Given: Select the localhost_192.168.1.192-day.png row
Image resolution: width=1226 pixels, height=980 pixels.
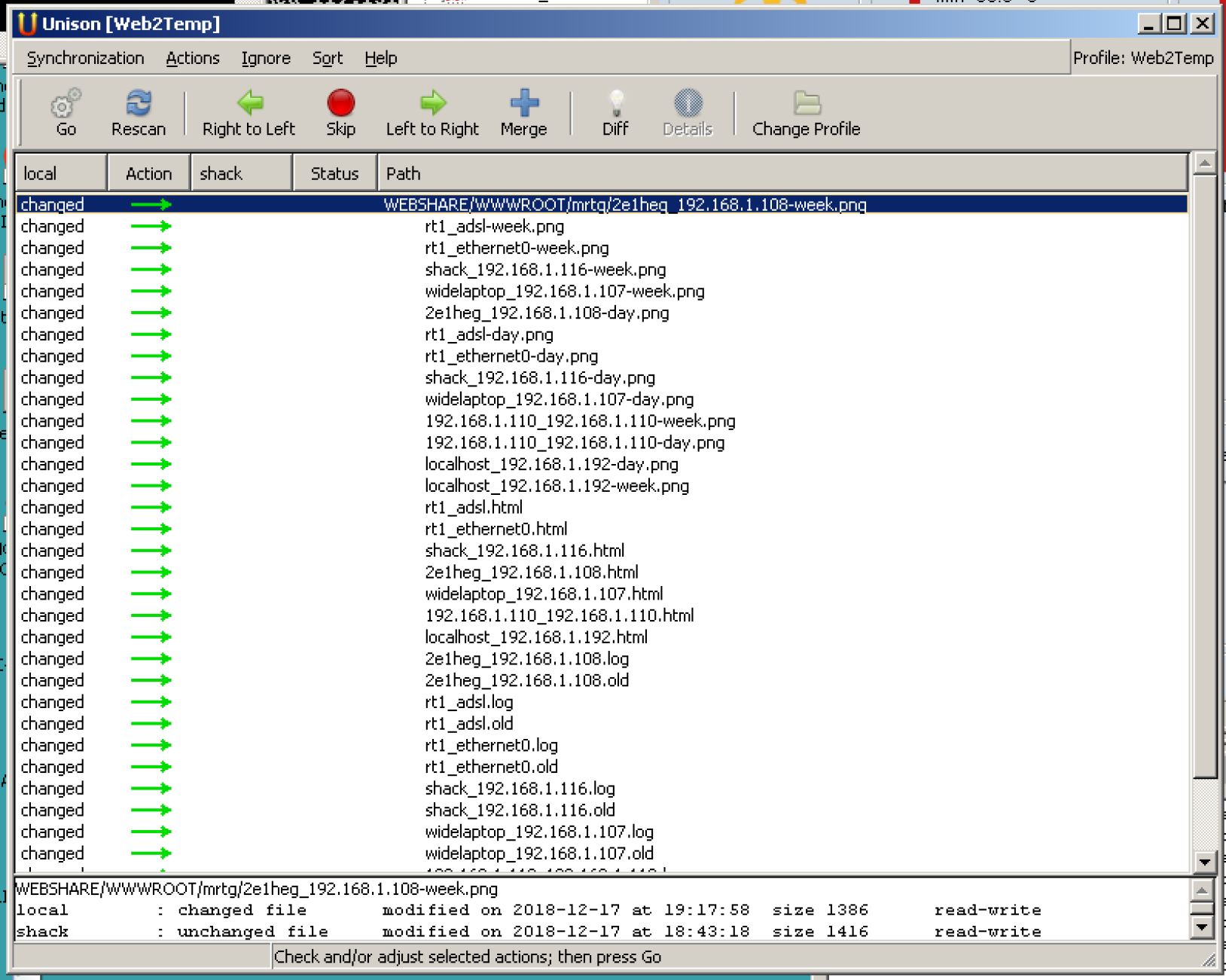Looking at the screenshot, I should click(x=602, y=464).
